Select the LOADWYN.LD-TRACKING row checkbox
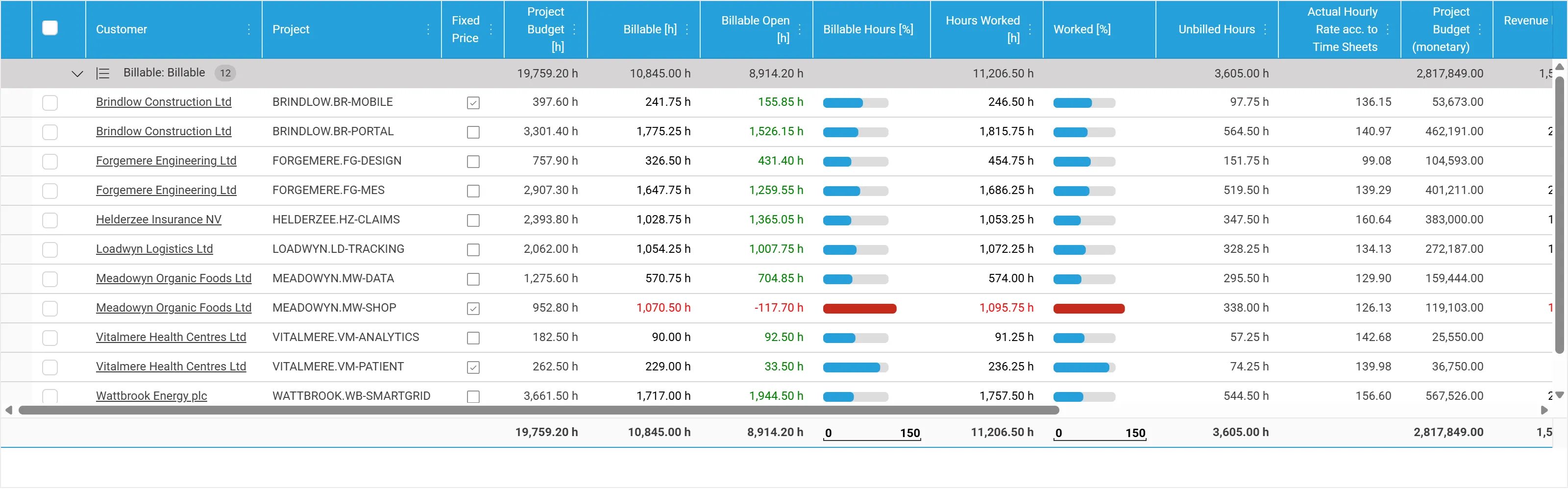This screenshot has width=1568, height=489. pos(50,250)
